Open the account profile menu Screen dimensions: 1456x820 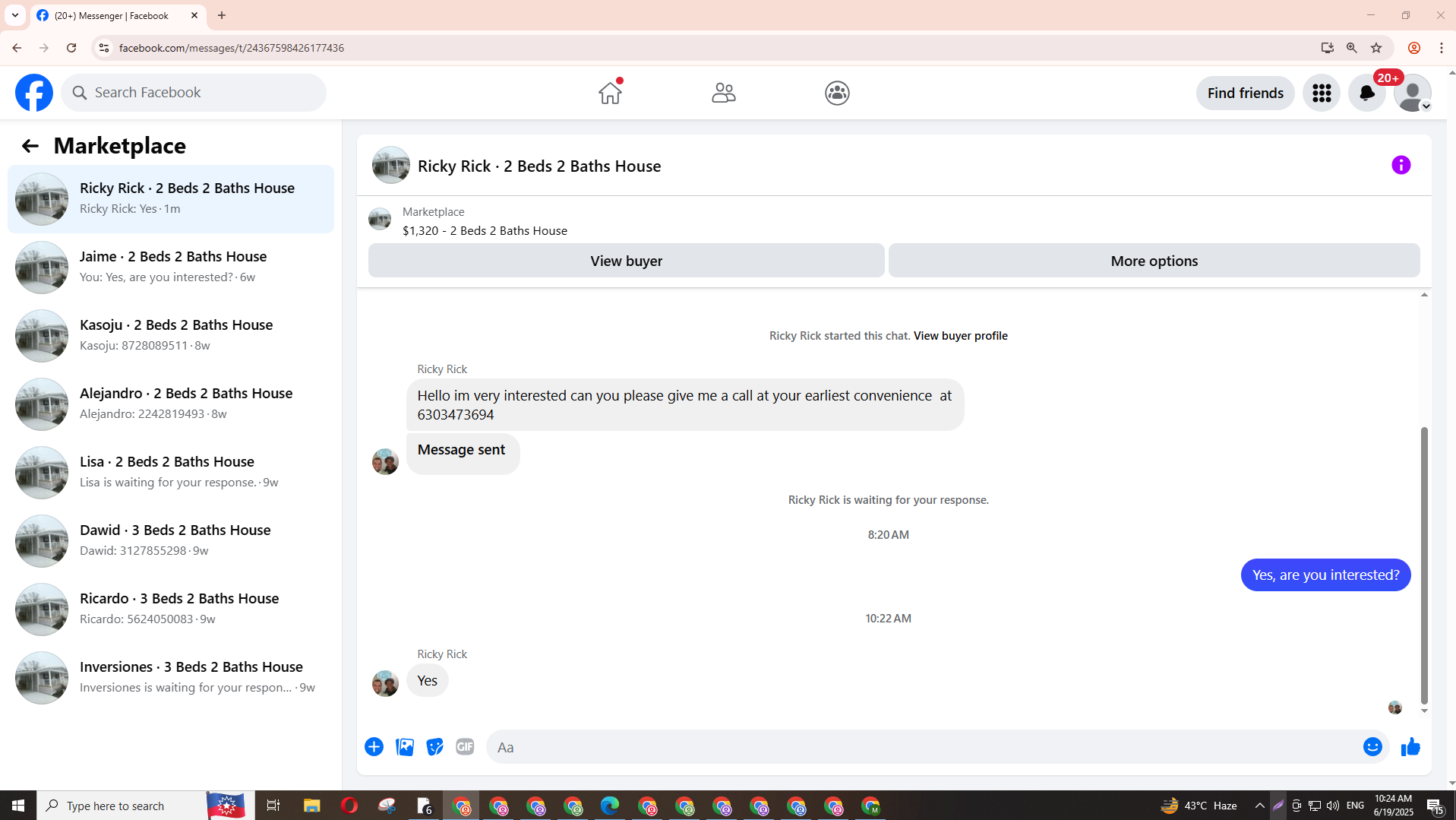pos(1413,93)
